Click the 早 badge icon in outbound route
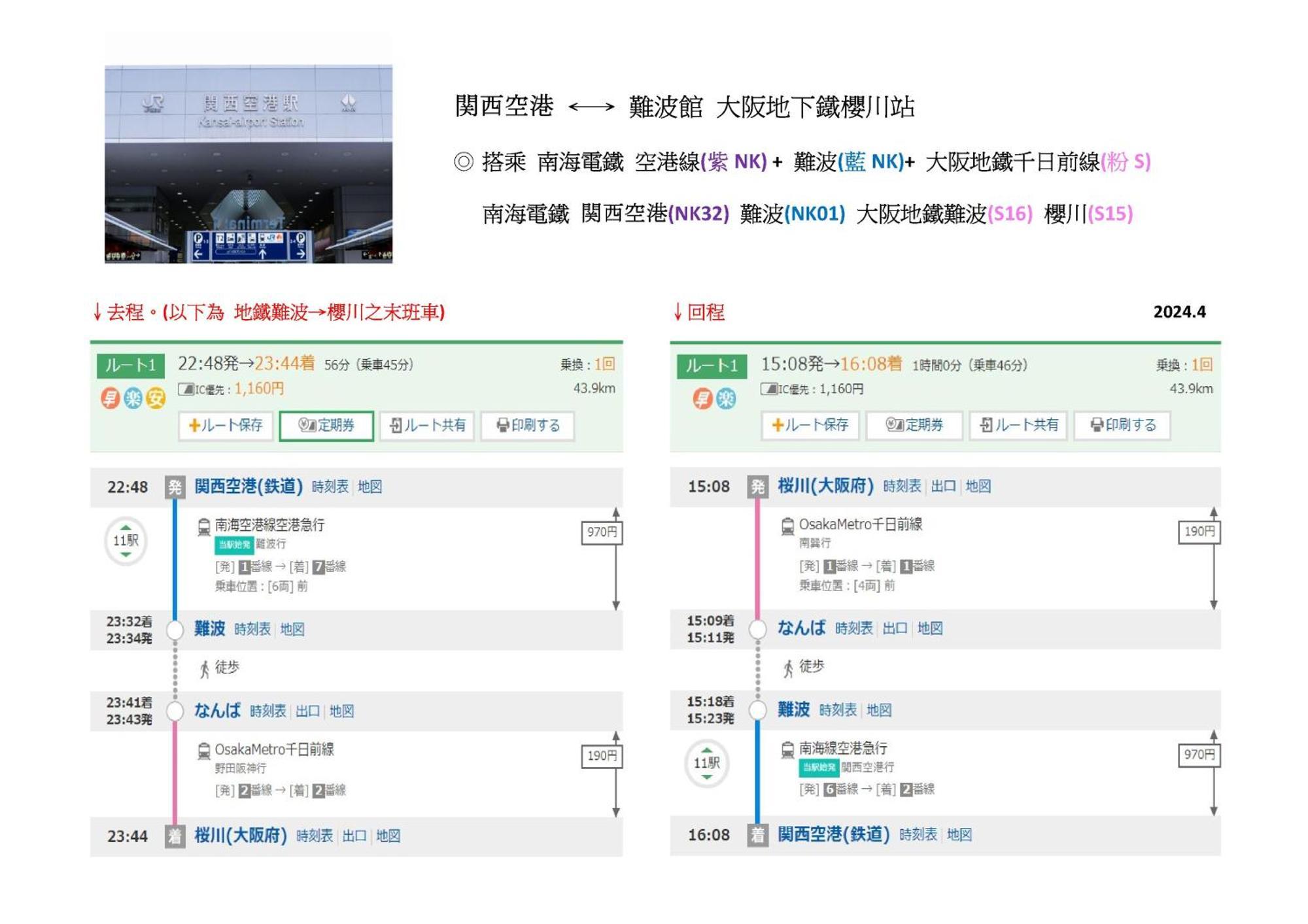 [110, 398]
